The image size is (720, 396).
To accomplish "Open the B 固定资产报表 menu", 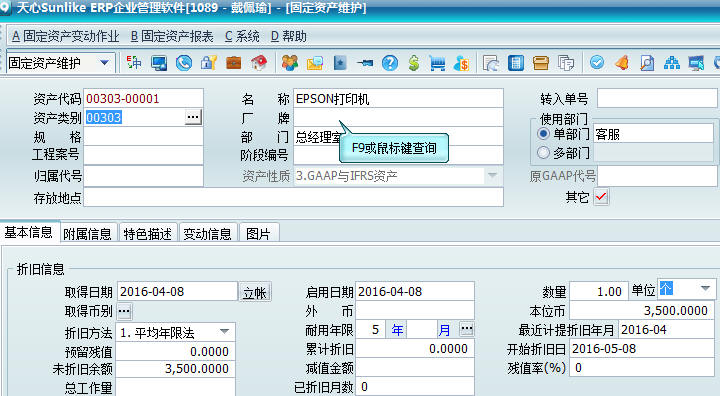I will pos(172,36).
